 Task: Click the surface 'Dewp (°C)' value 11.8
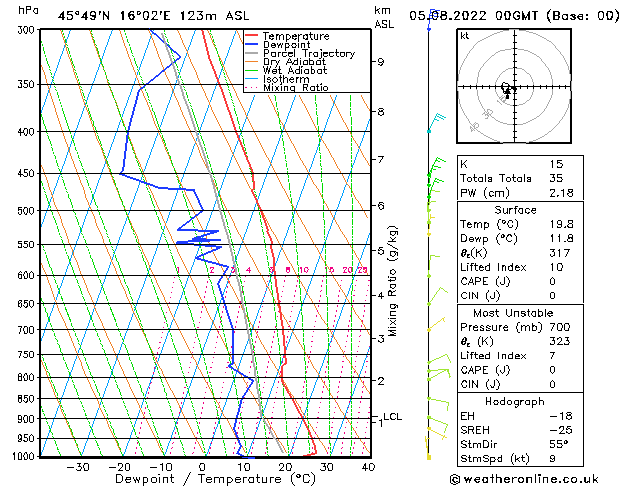pos(562,239)
